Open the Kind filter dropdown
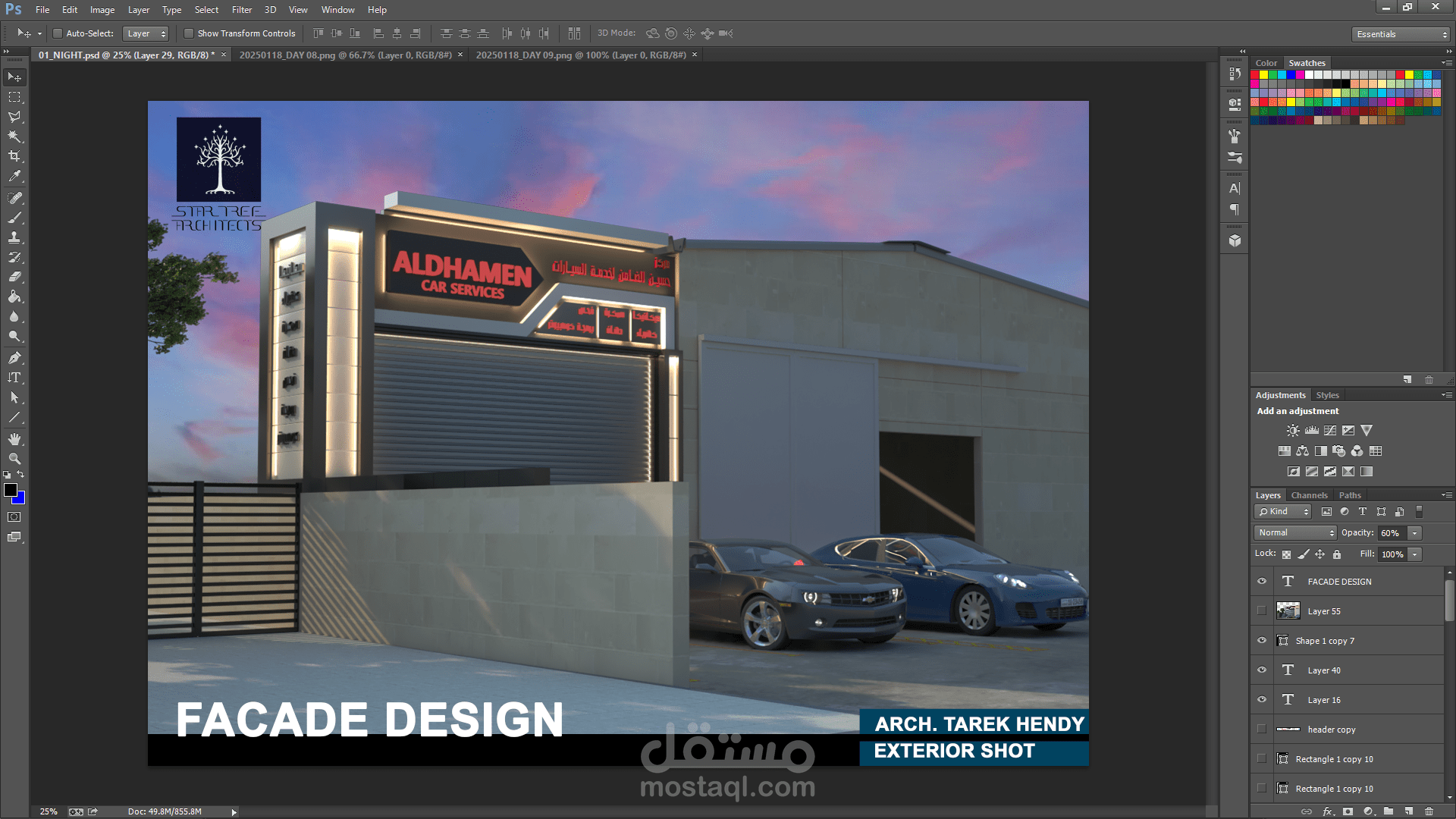This screenshot has height=819, width=1456. click(1283, 512)
